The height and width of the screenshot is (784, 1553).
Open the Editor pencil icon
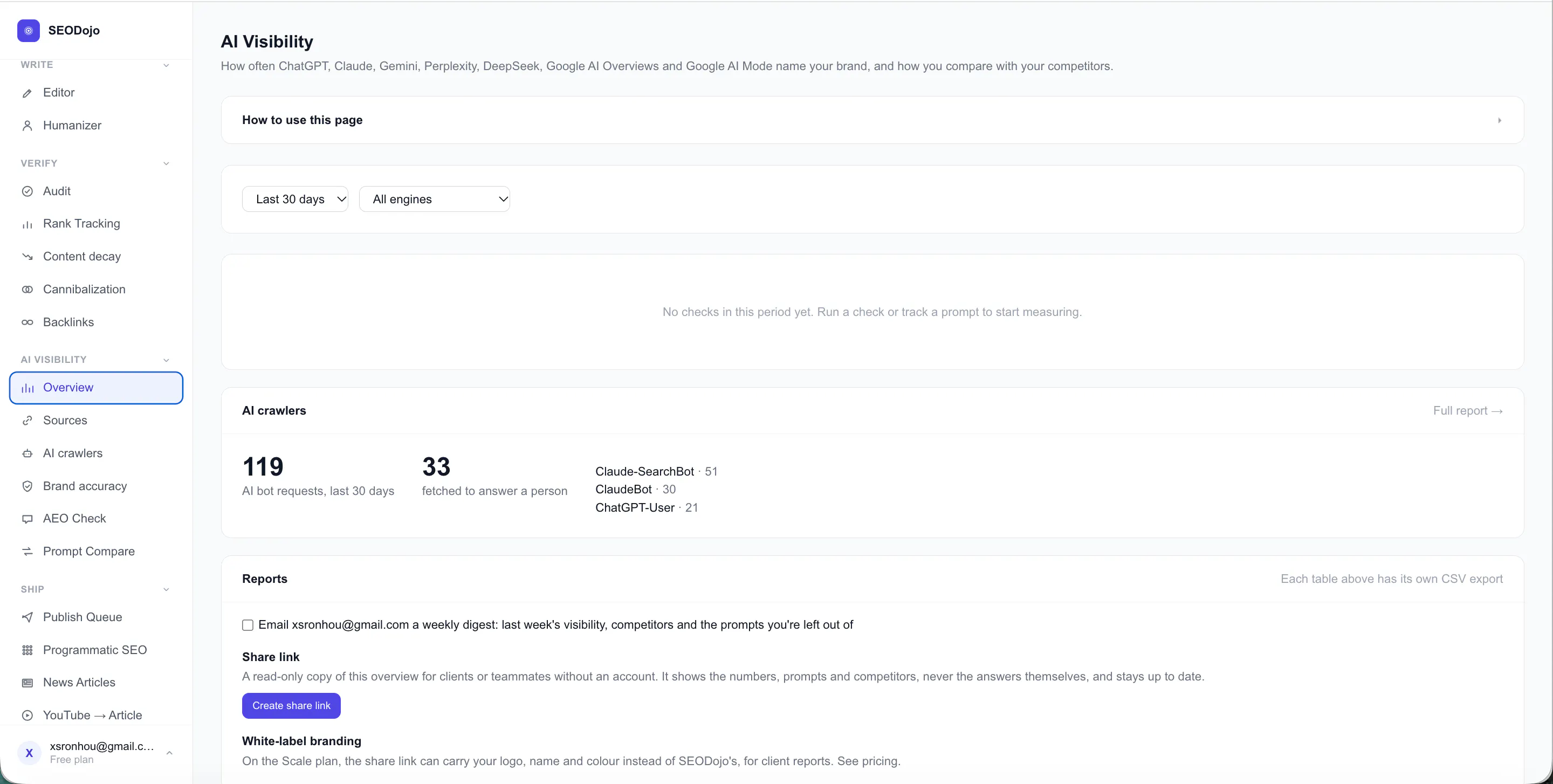(x=27, y=93)
